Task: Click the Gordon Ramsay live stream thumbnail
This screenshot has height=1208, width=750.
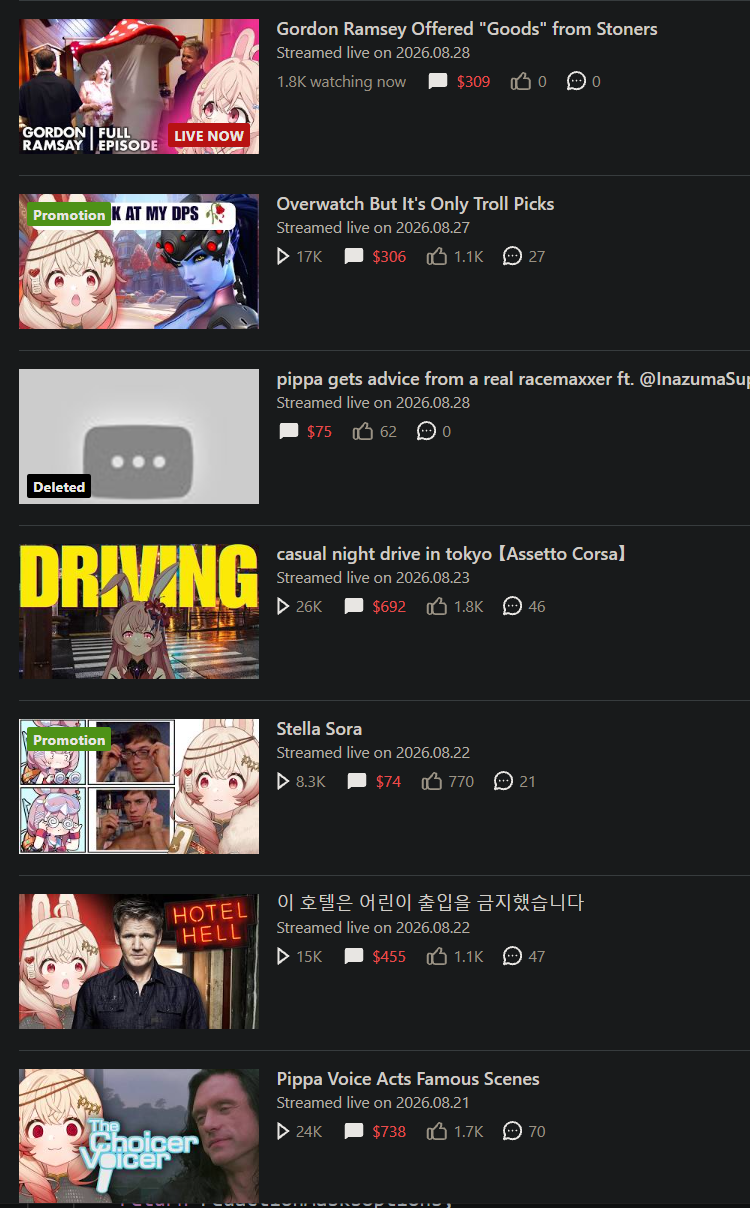Action: (139, 86)
